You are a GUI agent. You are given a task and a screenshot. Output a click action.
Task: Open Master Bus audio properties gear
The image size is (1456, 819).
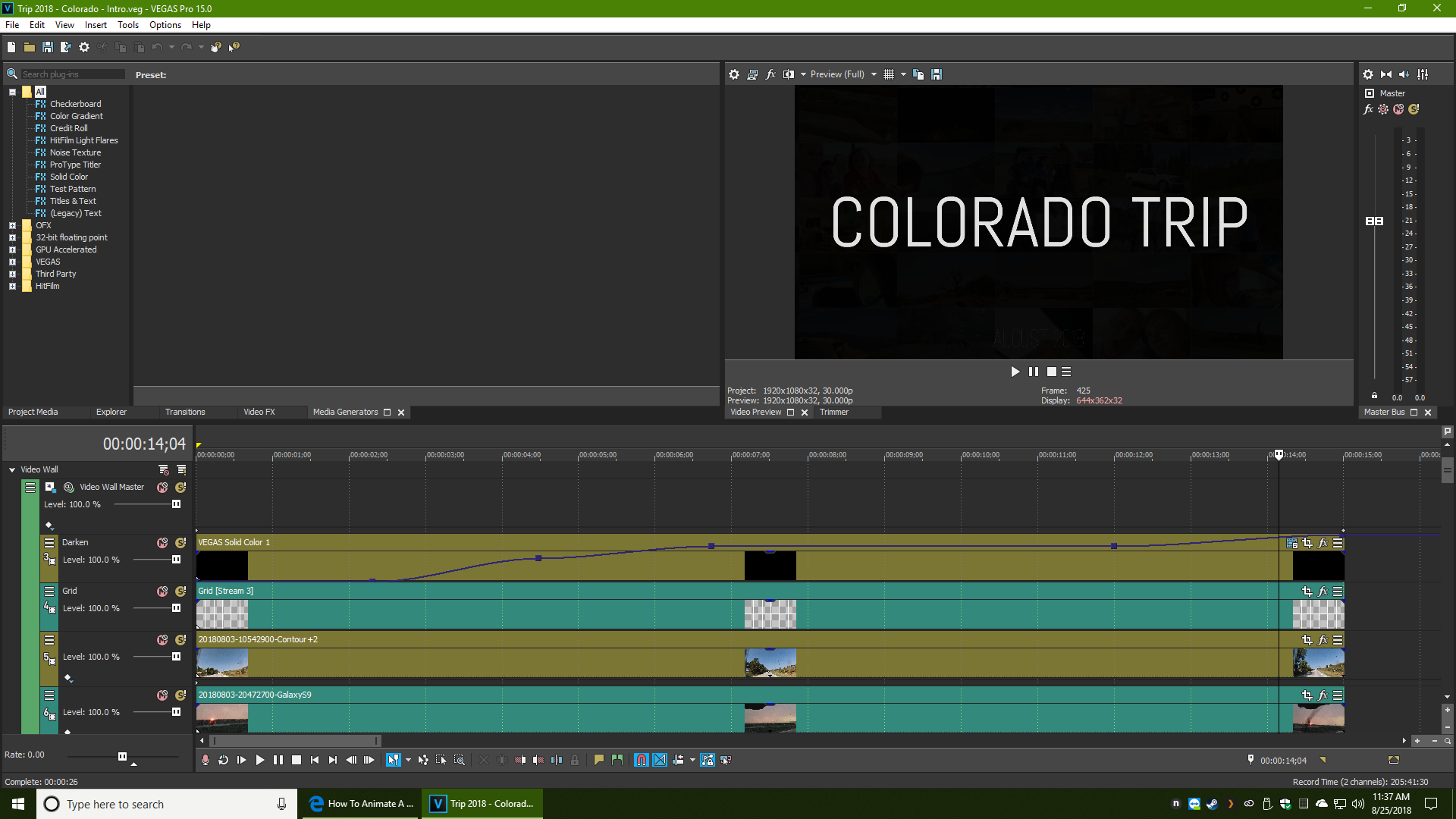[x=1368, y=74]
